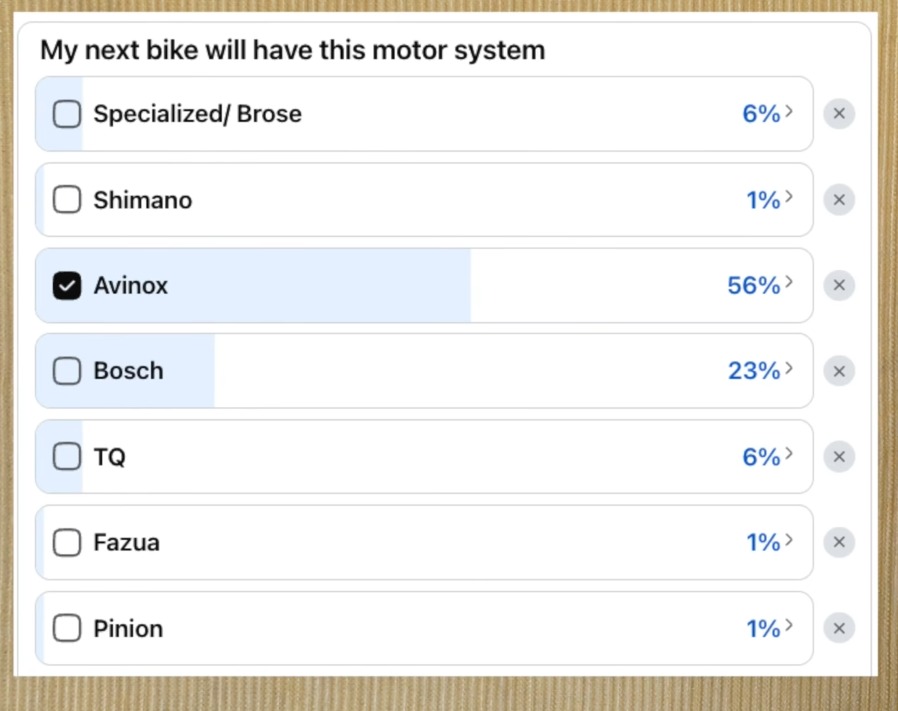
Task: Delete the Pinion option with X
Action: [x=839, y=628]
